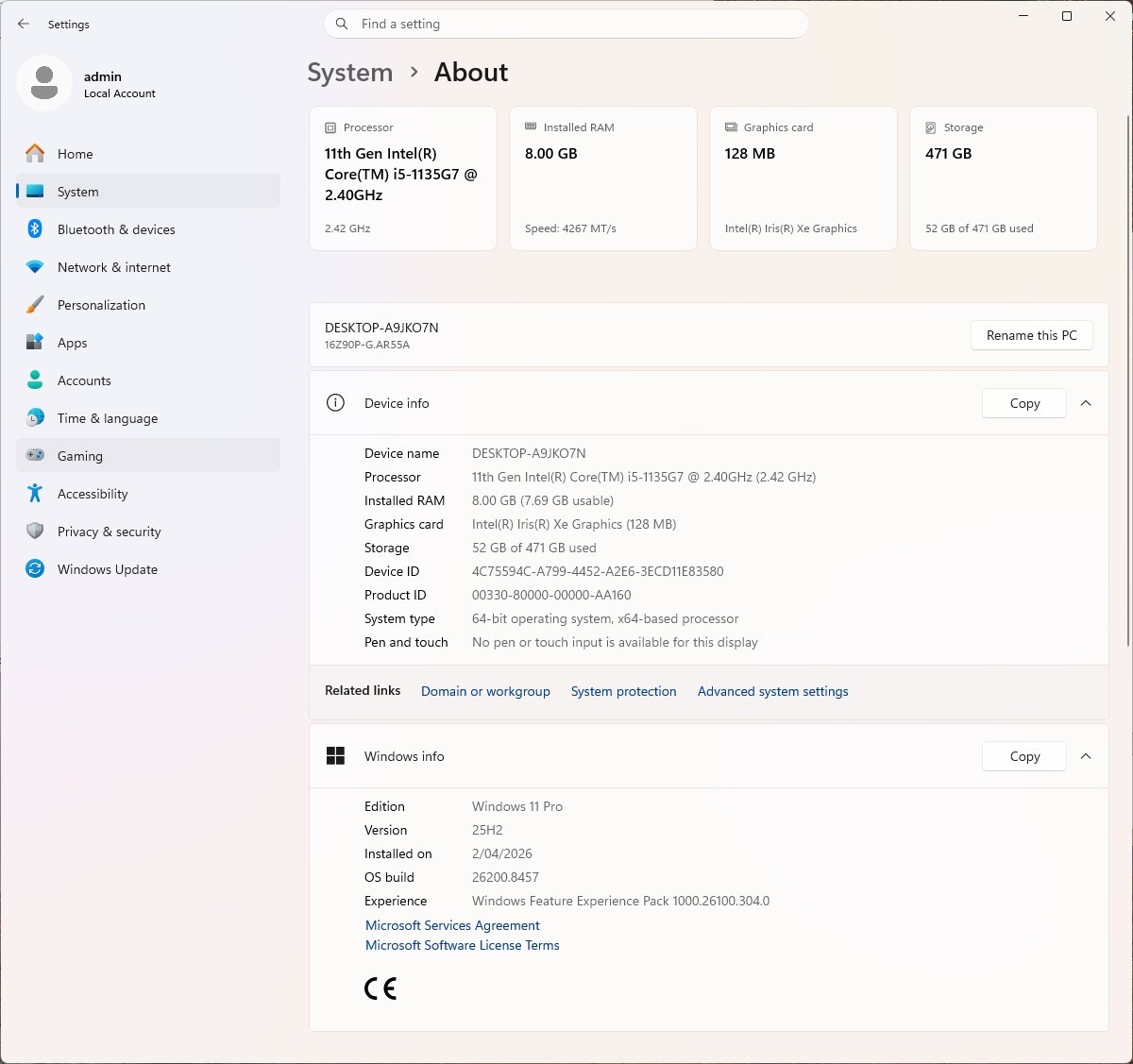Click the System monitor icon in sidebar
Image resolution: width=1133 pixels, height=1064 pixels.
point(35,191)
